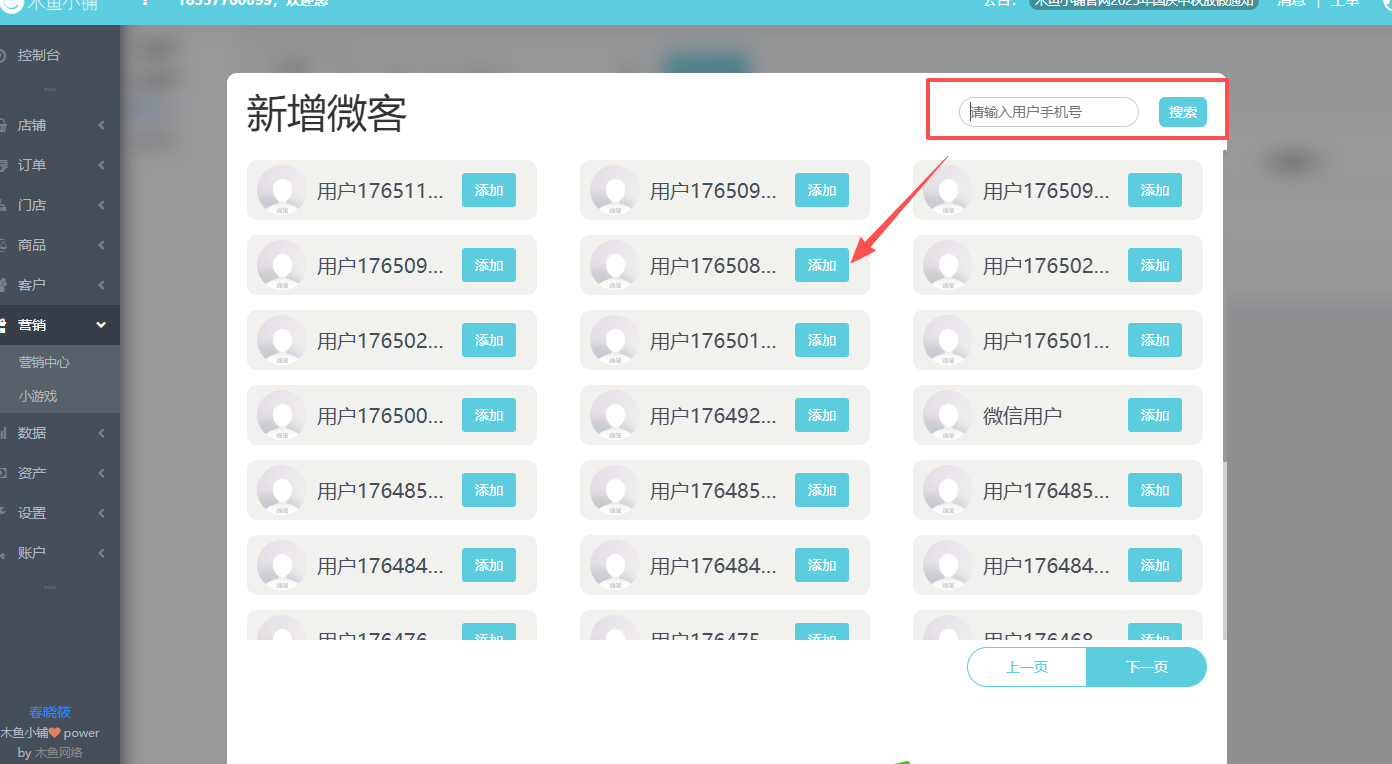
Task: Go to next page with 下一页
Action: pos(1146,667)
